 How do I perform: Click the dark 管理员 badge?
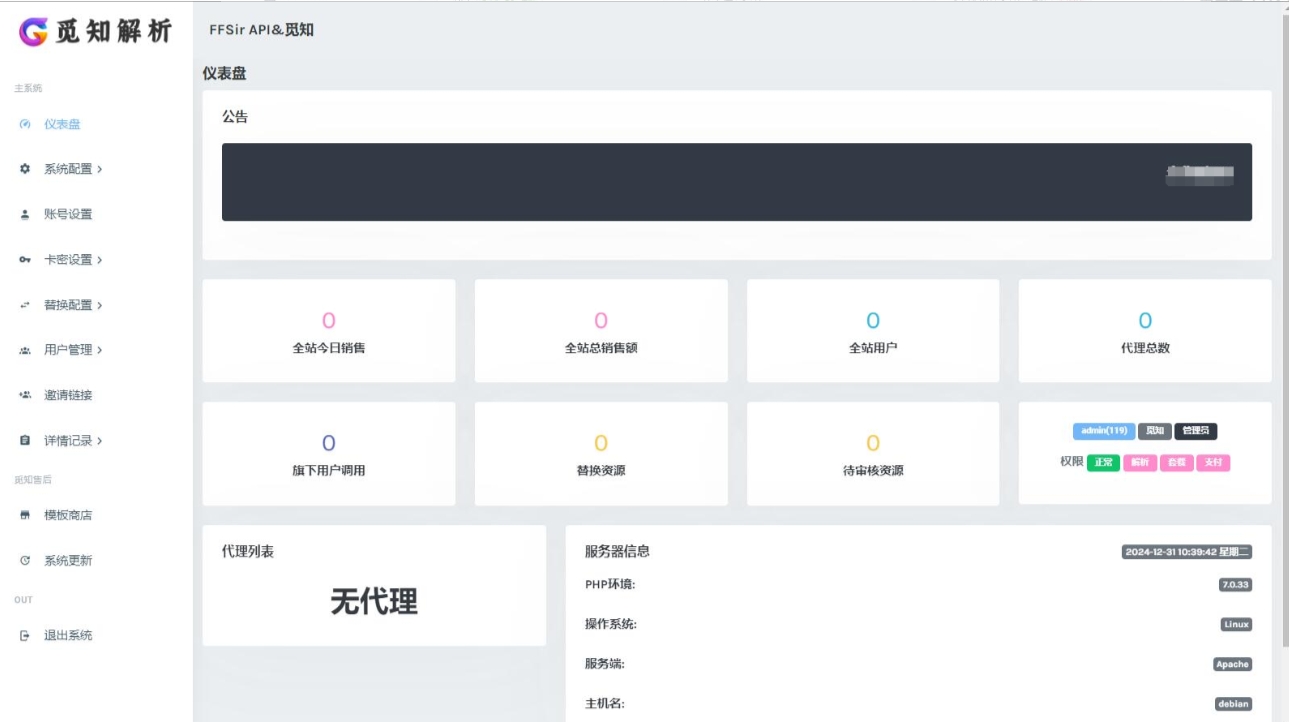click(1195, 431)
